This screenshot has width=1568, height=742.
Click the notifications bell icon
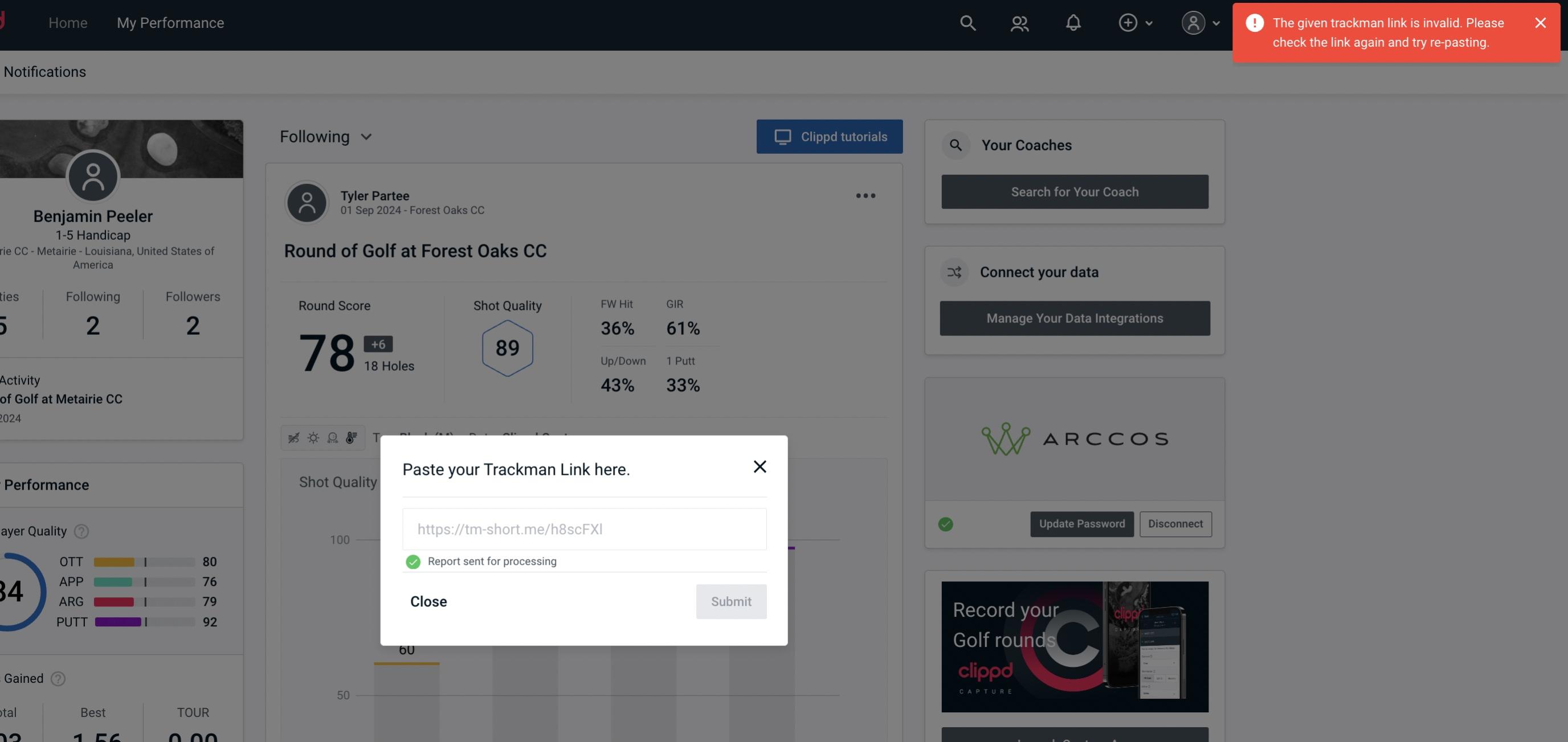click(1074, 22)
